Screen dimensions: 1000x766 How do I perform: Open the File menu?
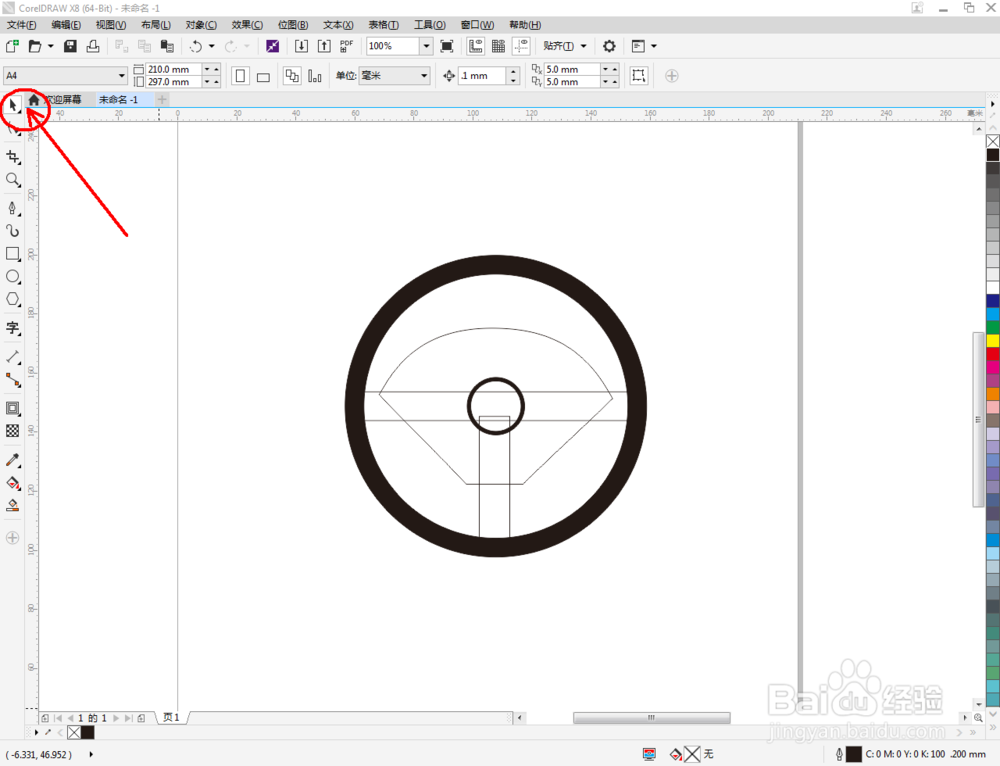(22, 25)
